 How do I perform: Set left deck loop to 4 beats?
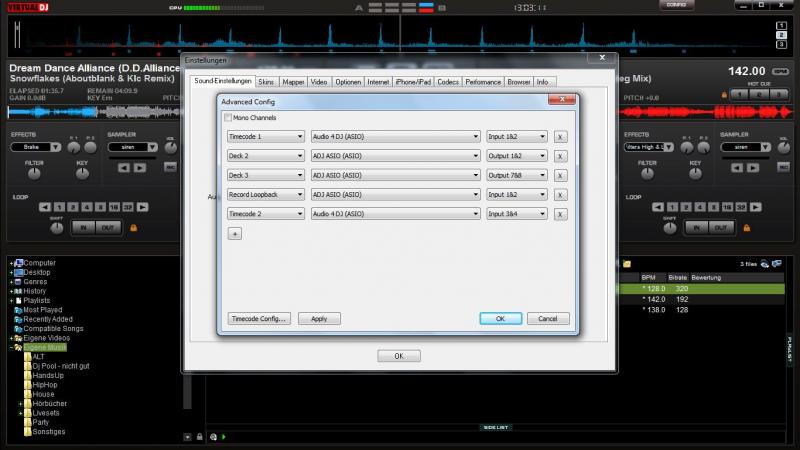coord(87,207)
